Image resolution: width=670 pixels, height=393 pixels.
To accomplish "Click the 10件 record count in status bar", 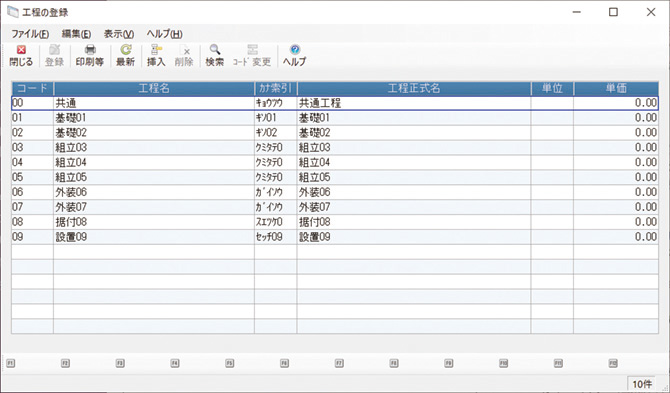I will point(642,384).
